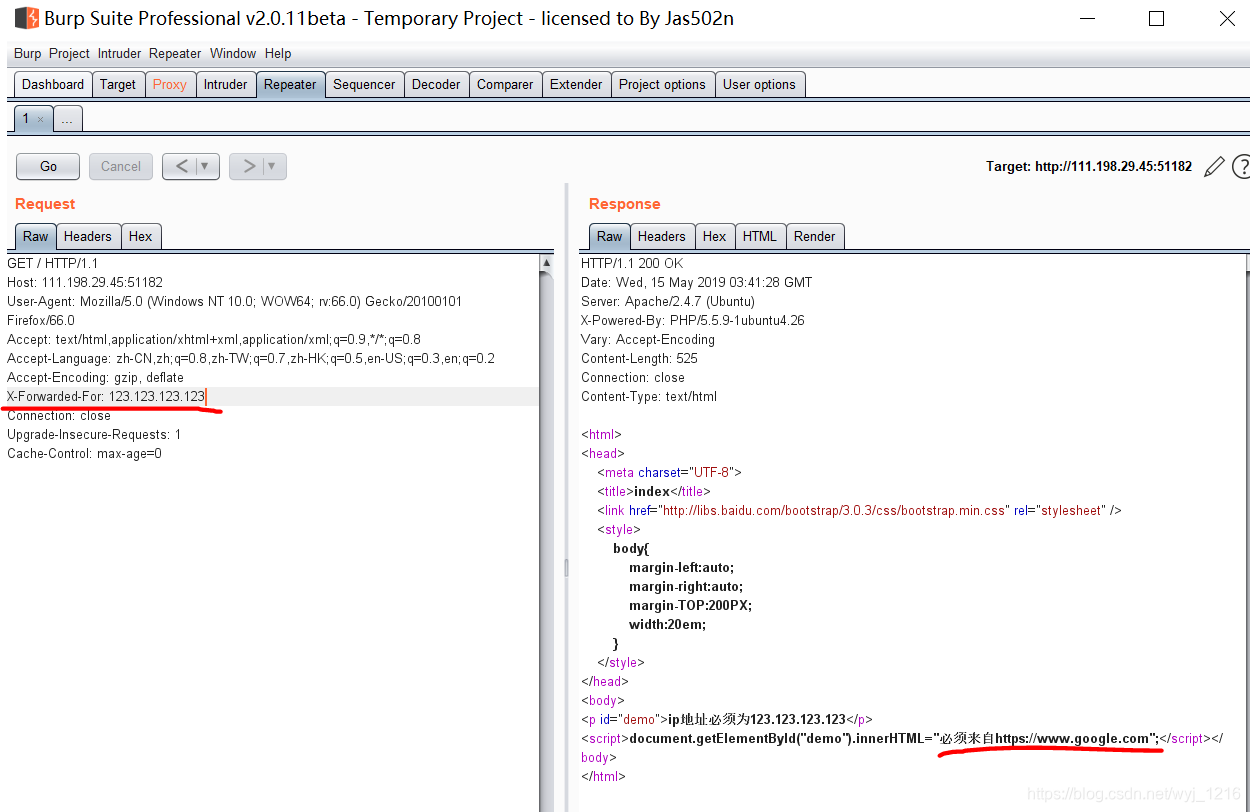The width and height of the screenshot is (1250, 812).
Task: Click the Upgrade-Insecure-Requests: 1 line
Action: click(94, 435)
